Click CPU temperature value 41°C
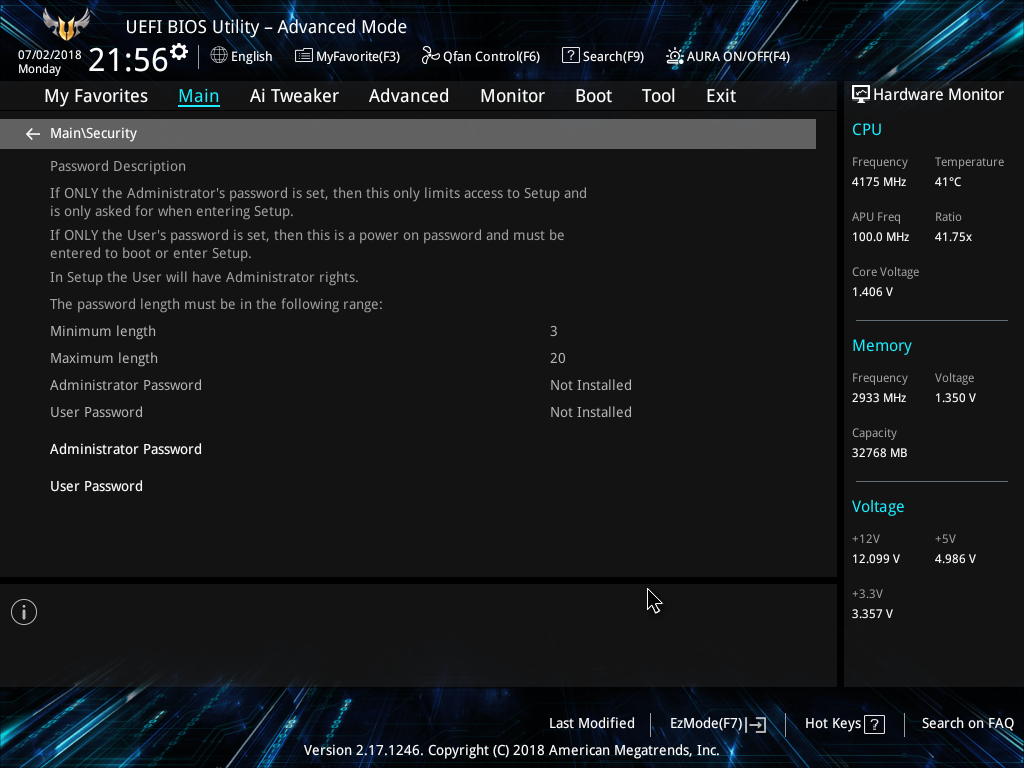The image size is (1024, 768). tap(948, 182)
